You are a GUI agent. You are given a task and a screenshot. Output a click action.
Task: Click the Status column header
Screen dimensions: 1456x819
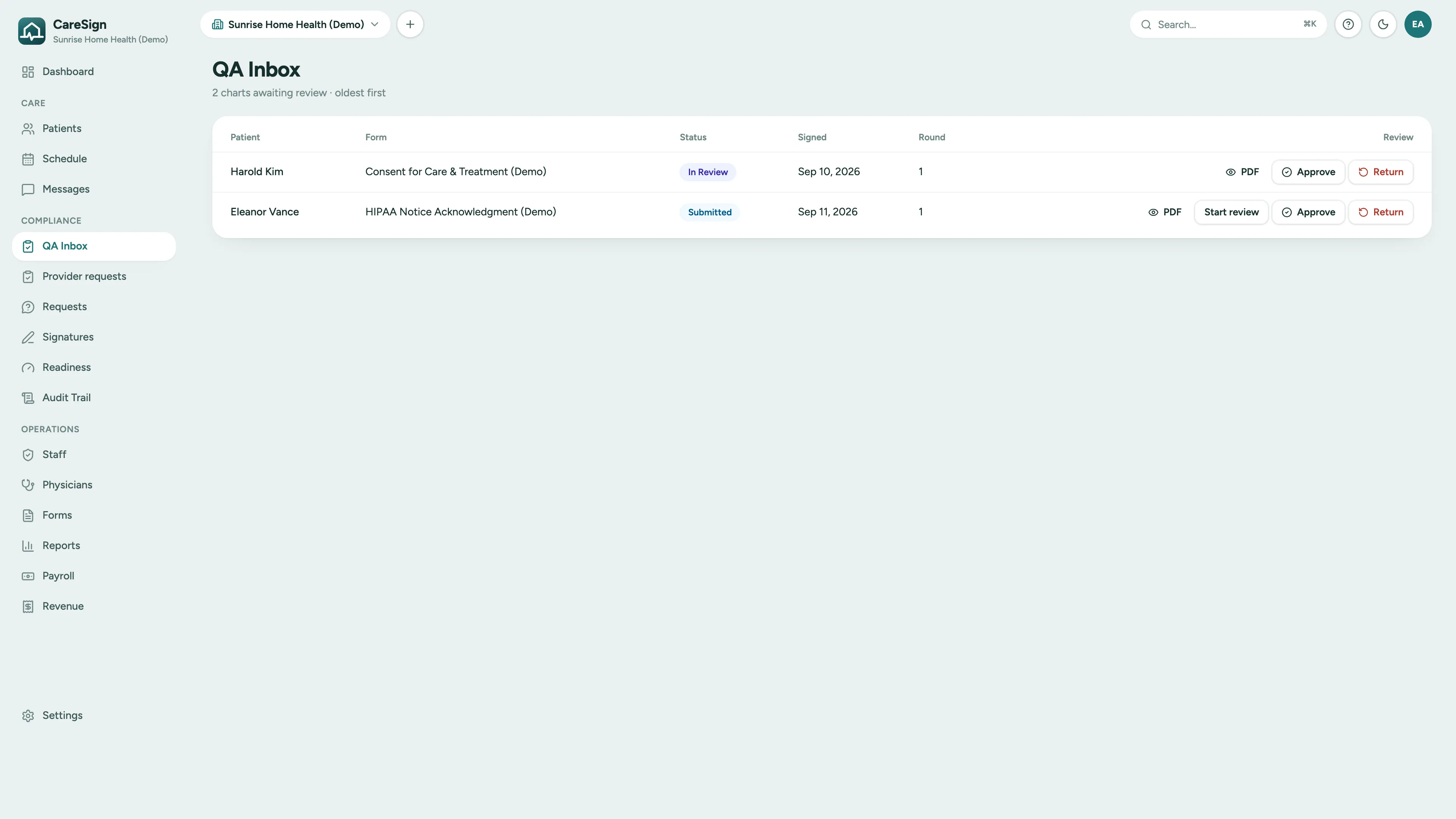(693, 137)
